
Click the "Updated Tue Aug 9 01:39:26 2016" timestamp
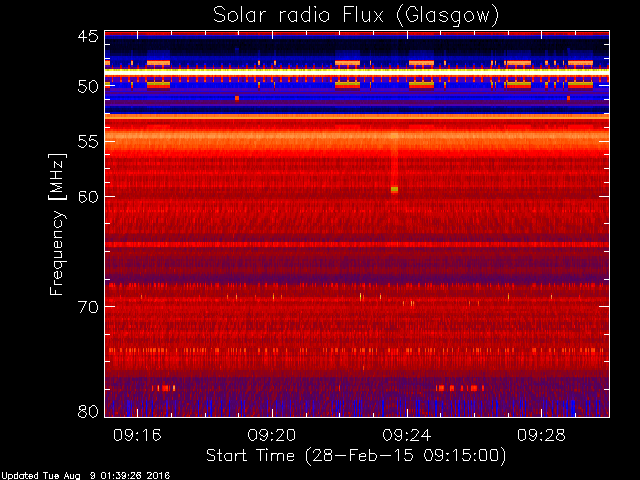tap(85, 476)
